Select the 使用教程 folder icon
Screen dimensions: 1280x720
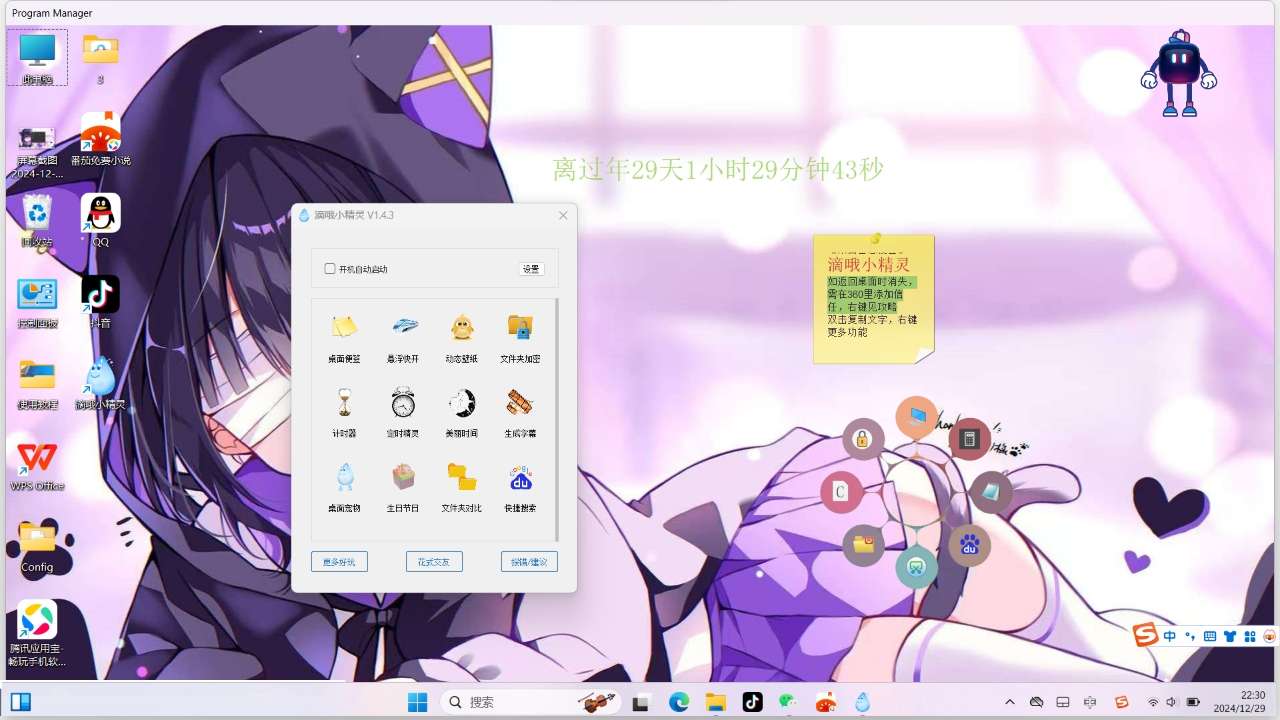coord(37,385)
